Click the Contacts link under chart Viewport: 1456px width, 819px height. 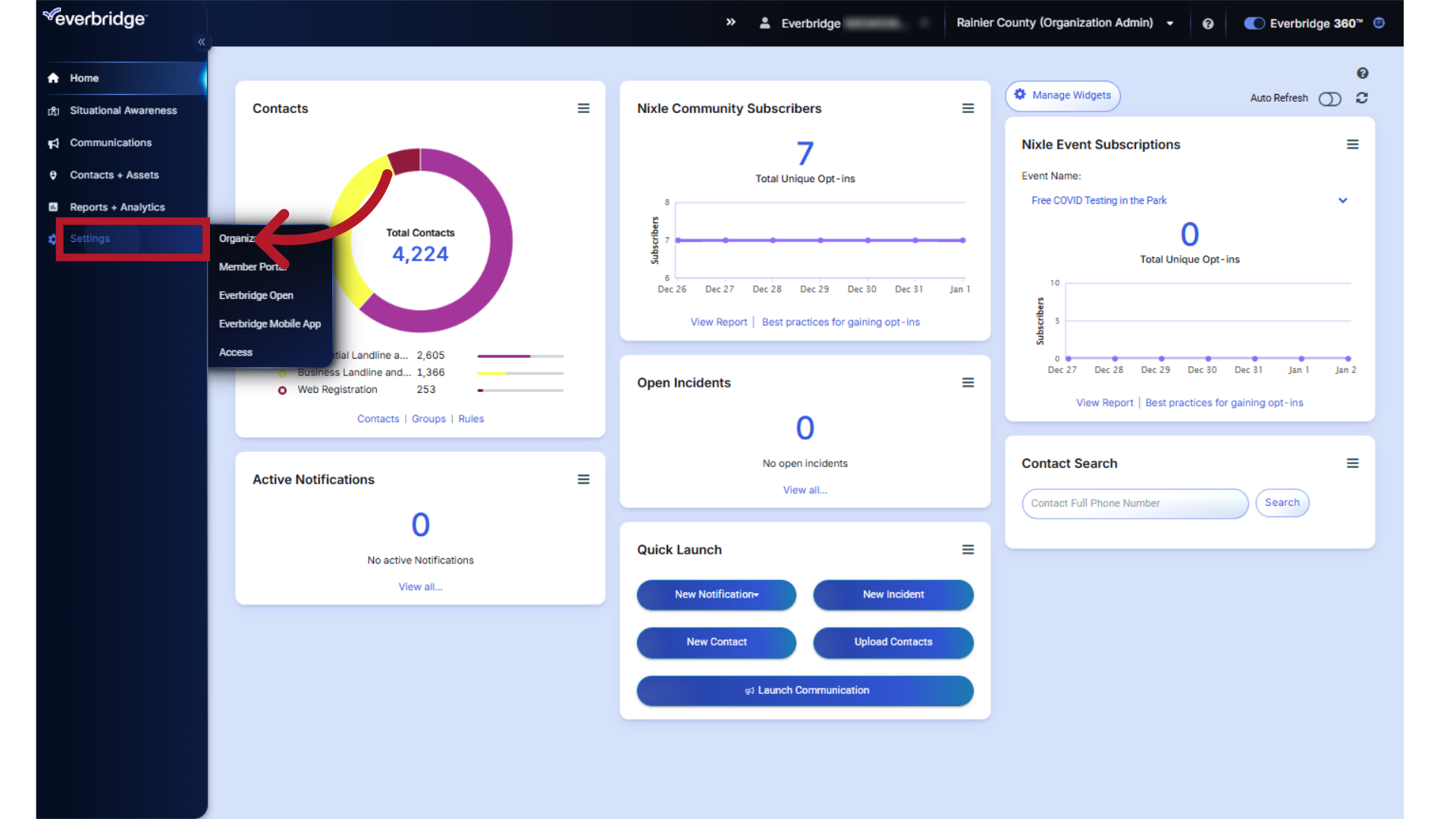pyautogui.click(x=378, y=419)
